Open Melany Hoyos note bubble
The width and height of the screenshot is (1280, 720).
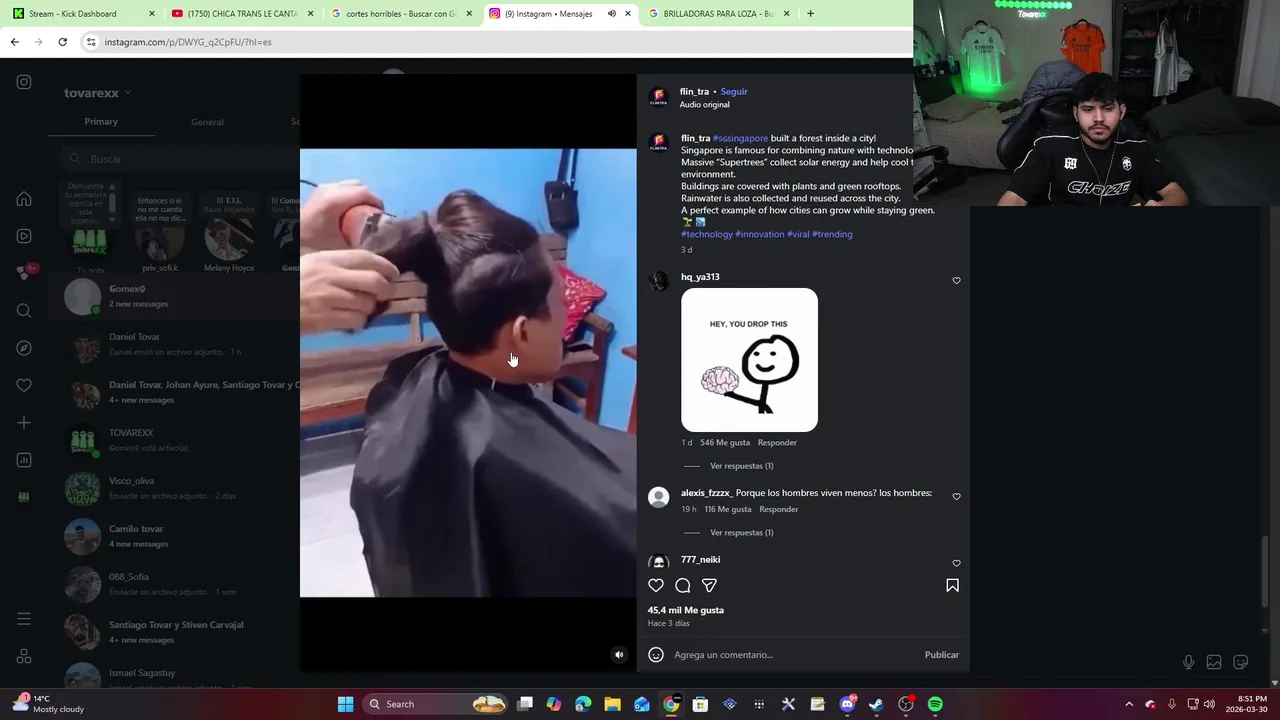pos(229,202)
